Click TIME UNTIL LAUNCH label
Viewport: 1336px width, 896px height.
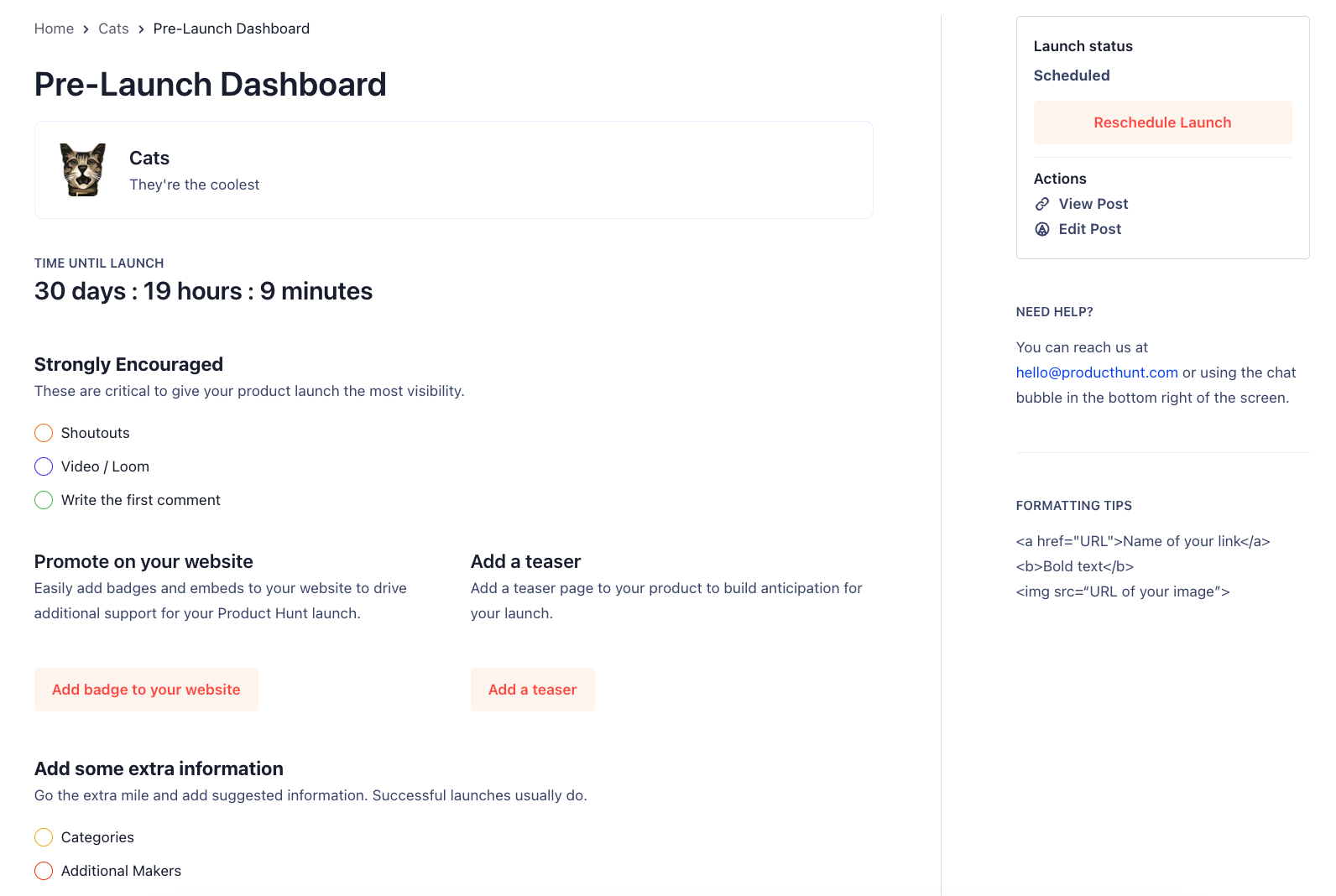coord(99,263)
